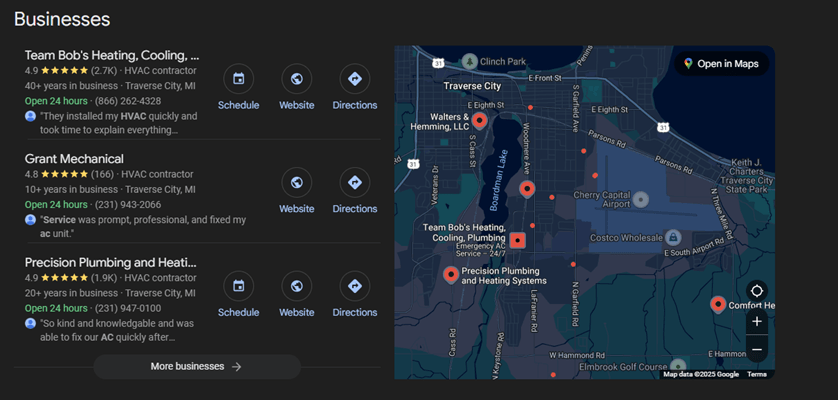The height and width of the screenshot is (400, 838).
Task: Click phone number (866) 262-4328
Action: coord(128,101)
